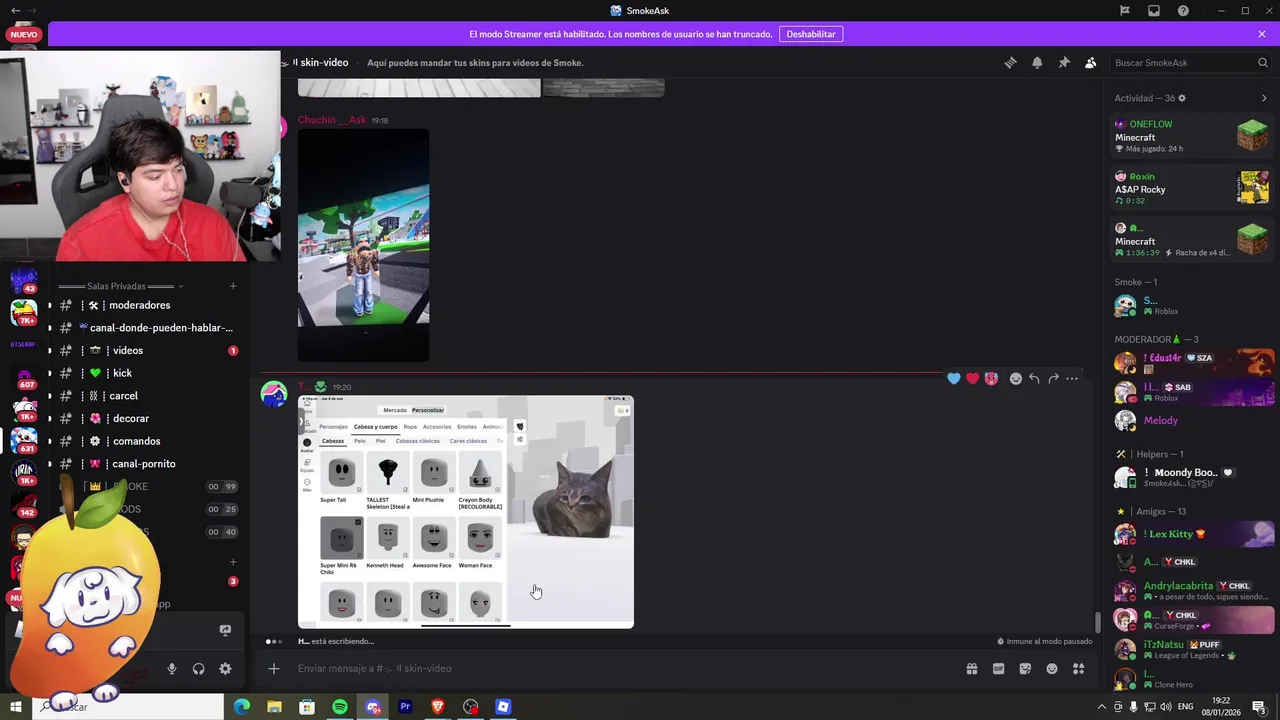Open the gift icon in message bar
1280x720 pixels.
click(972, 669)
